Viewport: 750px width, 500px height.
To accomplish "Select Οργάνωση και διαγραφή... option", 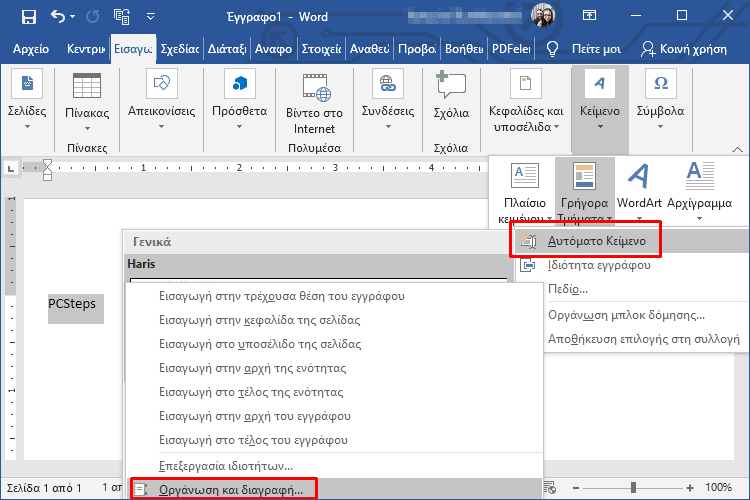I will [335, 489].
